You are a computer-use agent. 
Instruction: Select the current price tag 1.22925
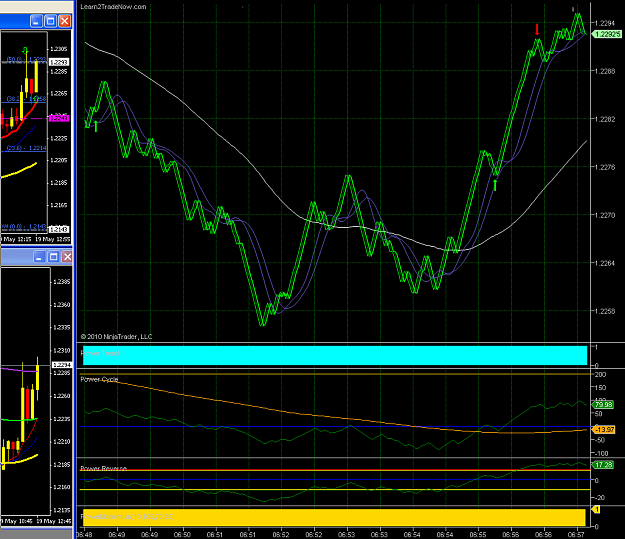click(607, 34)
